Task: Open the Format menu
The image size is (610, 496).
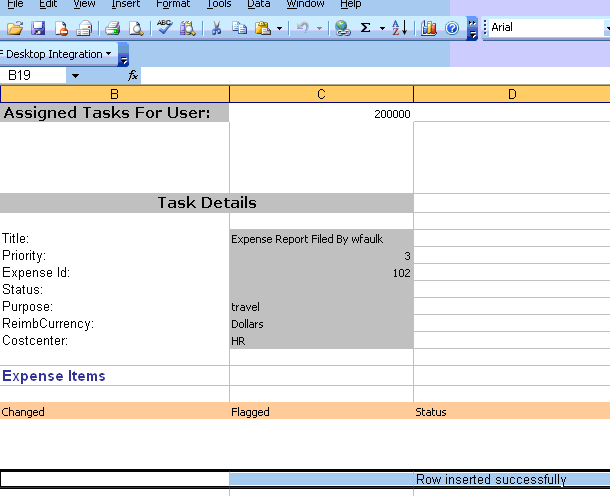Action: pyautogui.click(x=173, y=4)
